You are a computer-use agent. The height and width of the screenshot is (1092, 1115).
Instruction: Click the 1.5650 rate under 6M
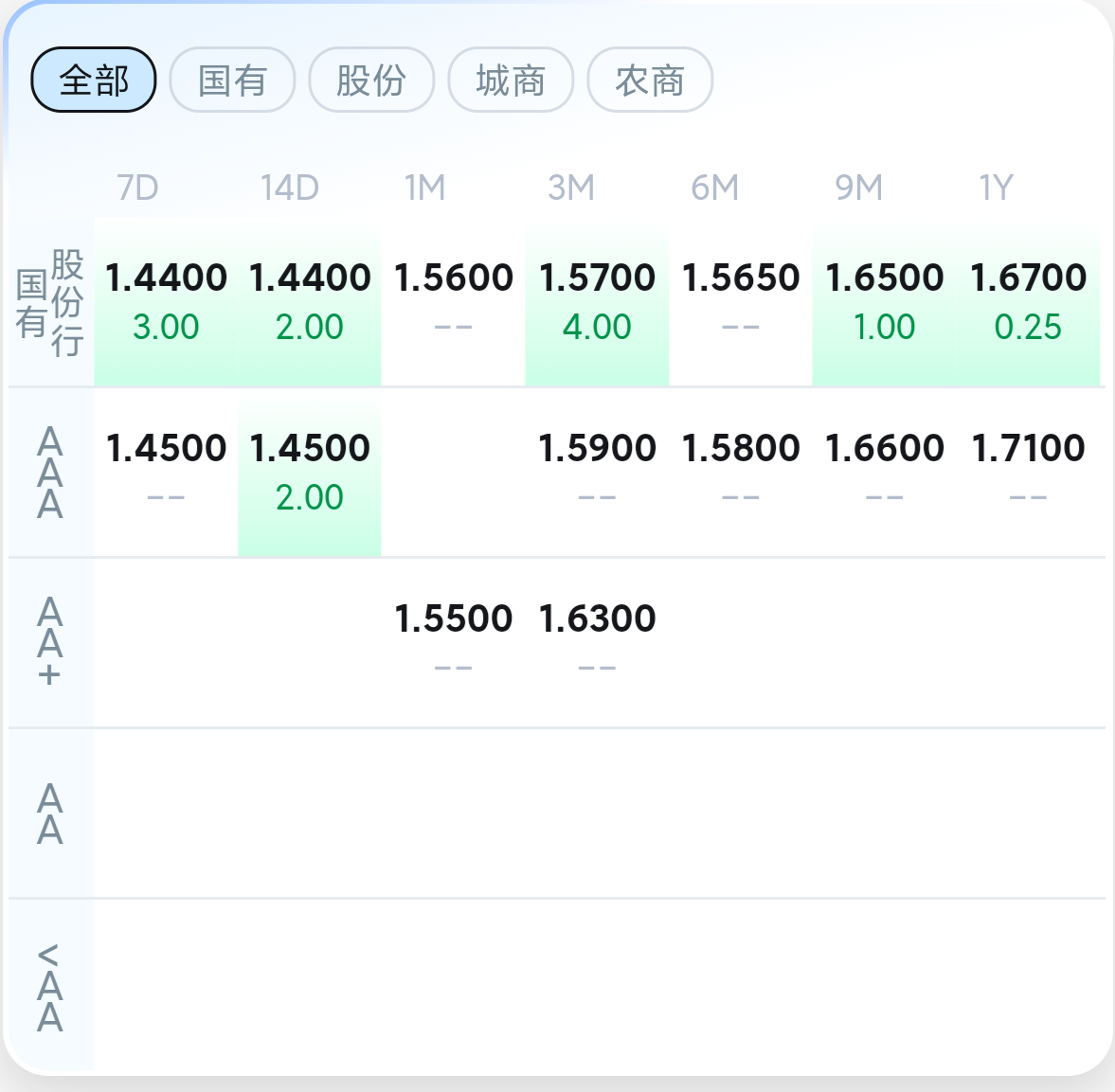(x=741, y=278)
